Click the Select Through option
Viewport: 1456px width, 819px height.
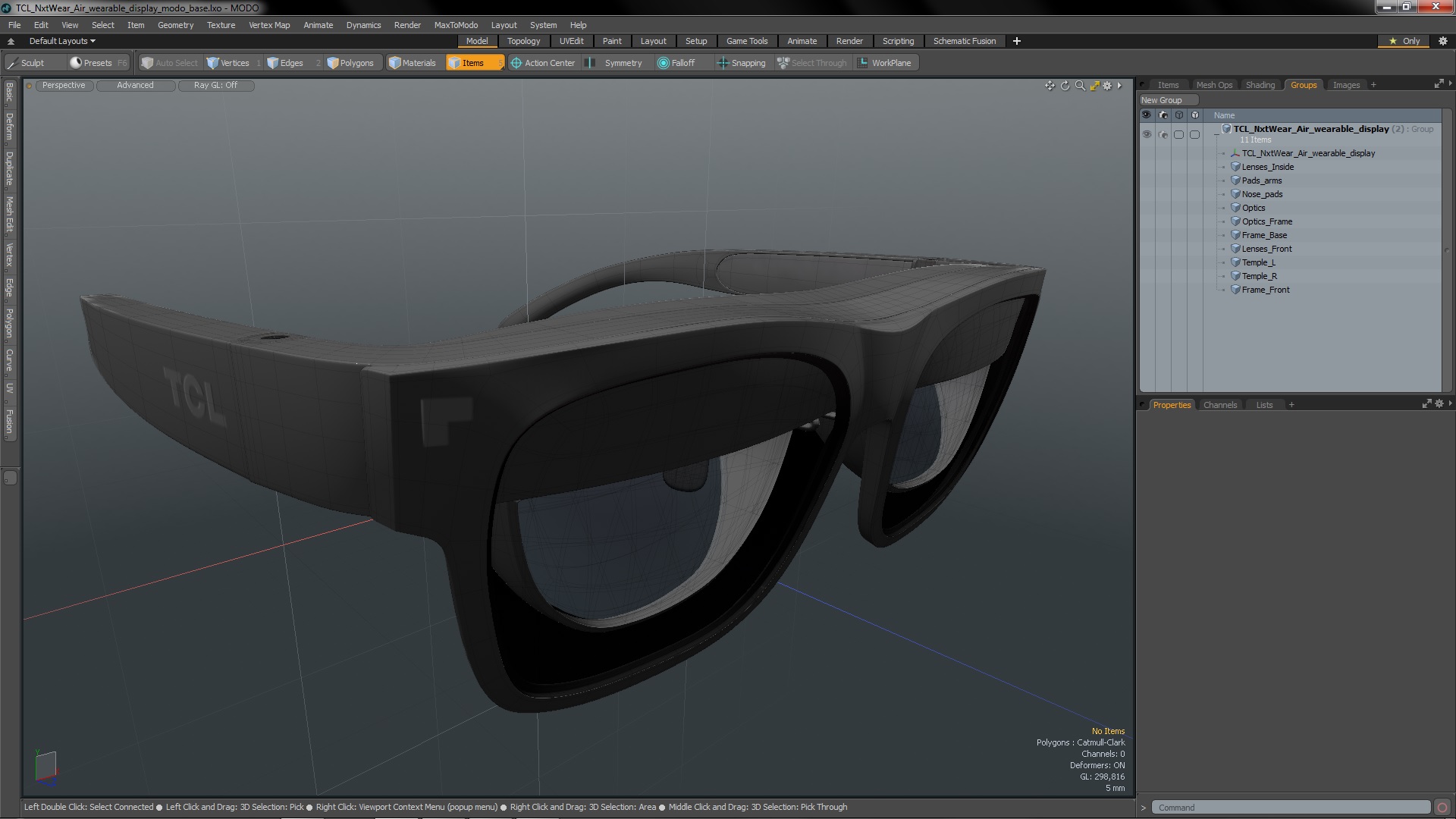point(812,63)
